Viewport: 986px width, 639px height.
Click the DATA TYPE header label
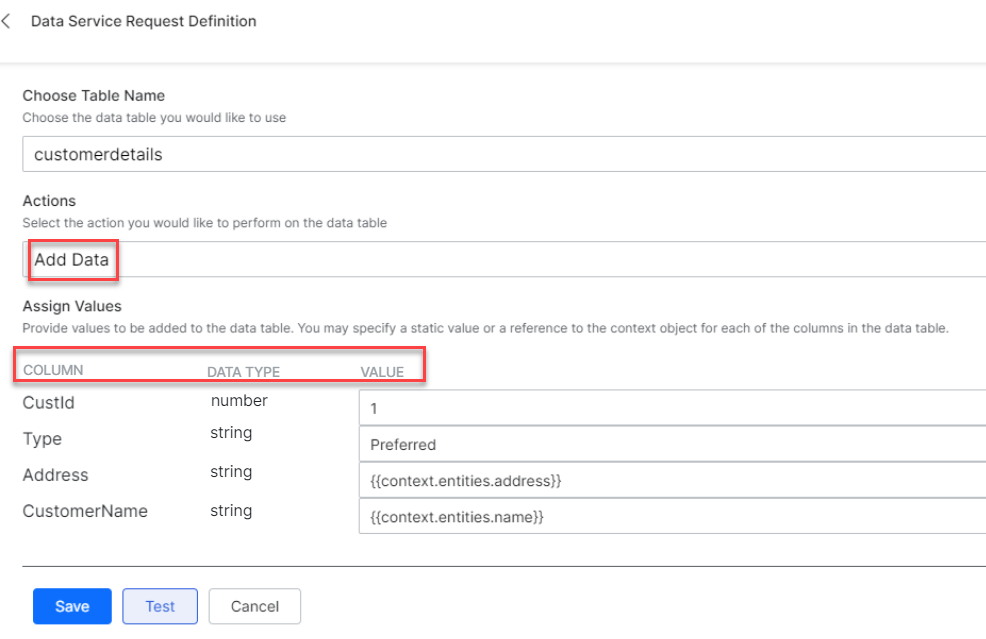(243, 372)
